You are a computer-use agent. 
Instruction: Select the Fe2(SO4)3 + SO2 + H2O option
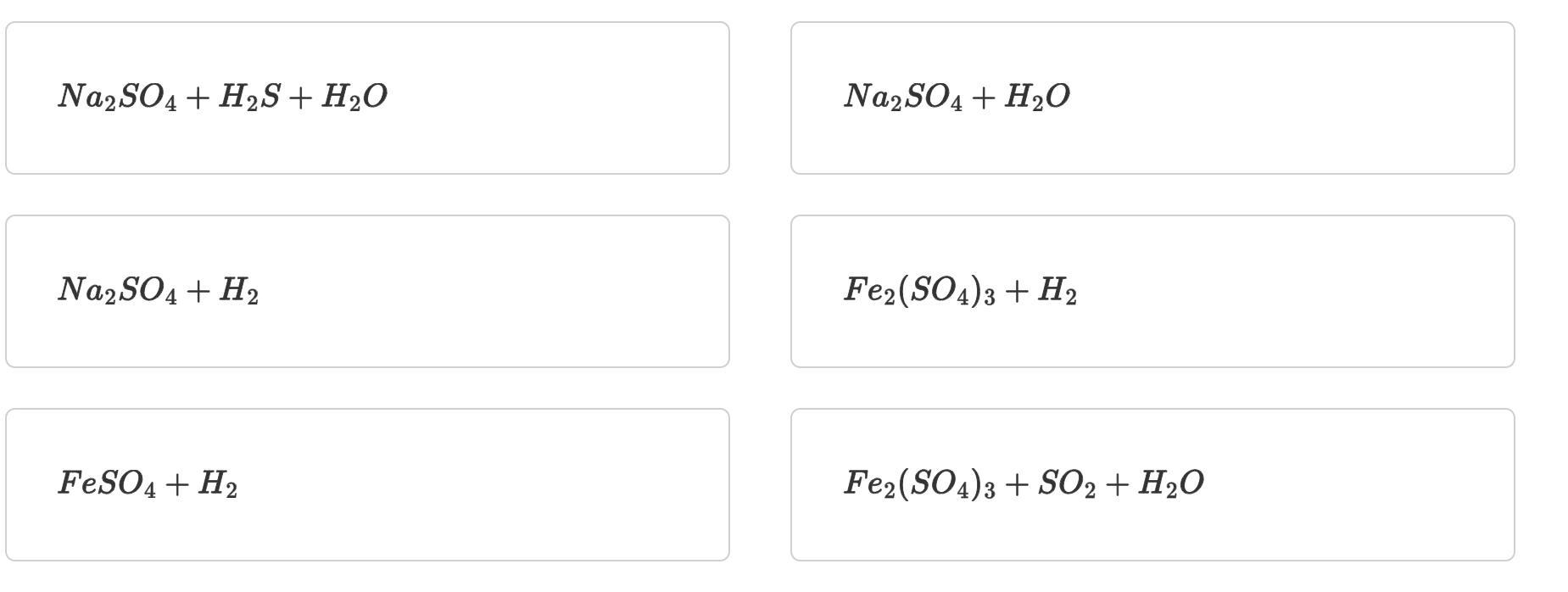pos(1152,484)
